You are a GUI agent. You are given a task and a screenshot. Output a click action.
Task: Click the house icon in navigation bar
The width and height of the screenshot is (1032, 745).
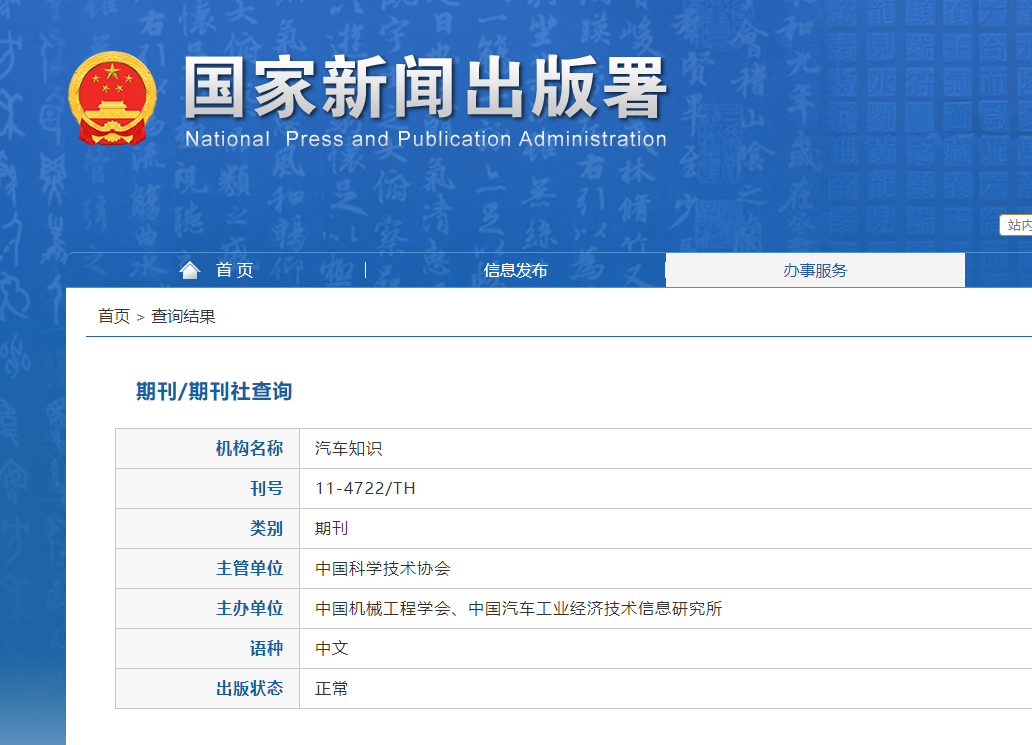pyautogui.click(x=189, y=270)
